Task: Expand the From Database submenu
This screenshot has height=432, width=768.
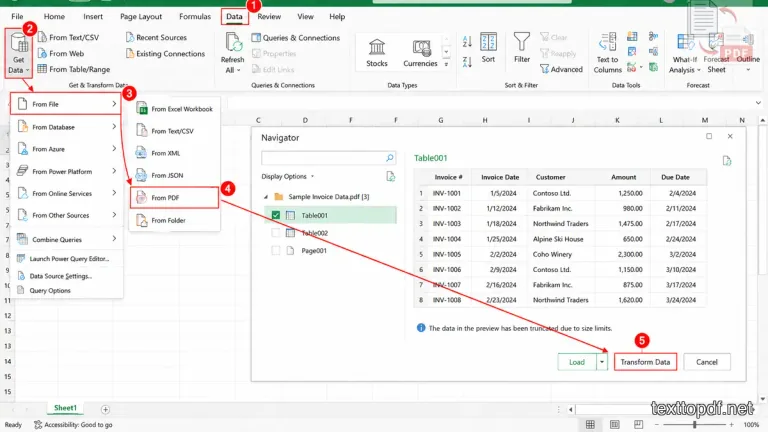Action: click(66, 127)
